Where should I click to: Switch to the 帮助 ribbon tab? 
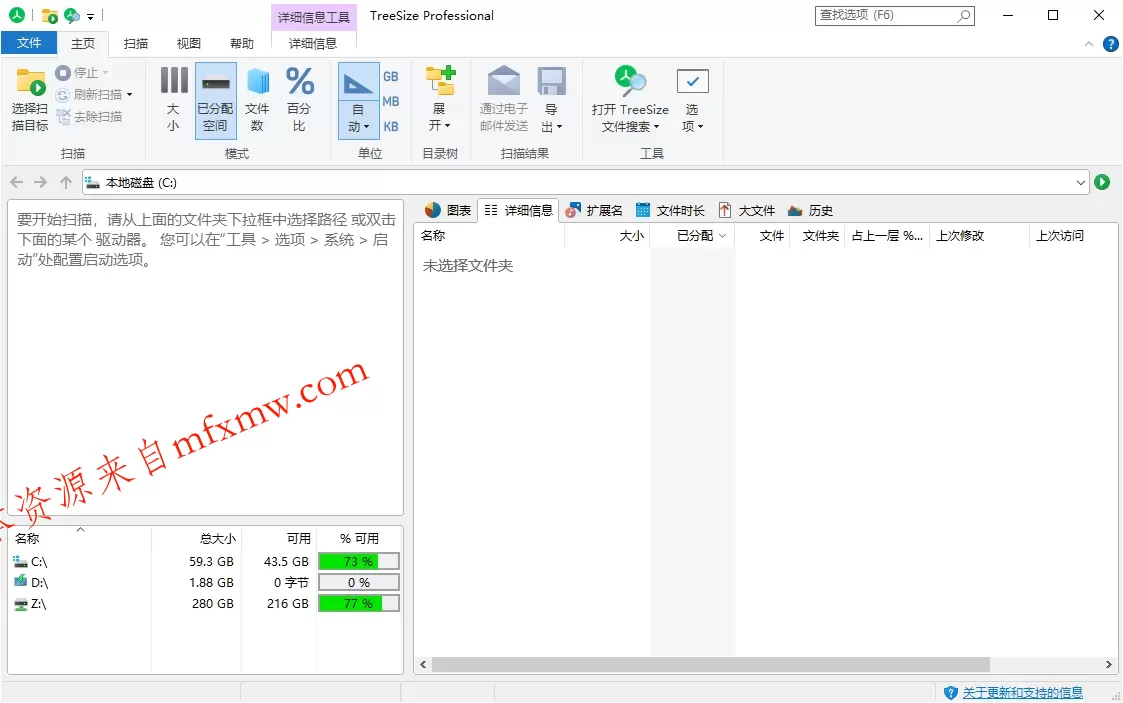tap(242, 44)
